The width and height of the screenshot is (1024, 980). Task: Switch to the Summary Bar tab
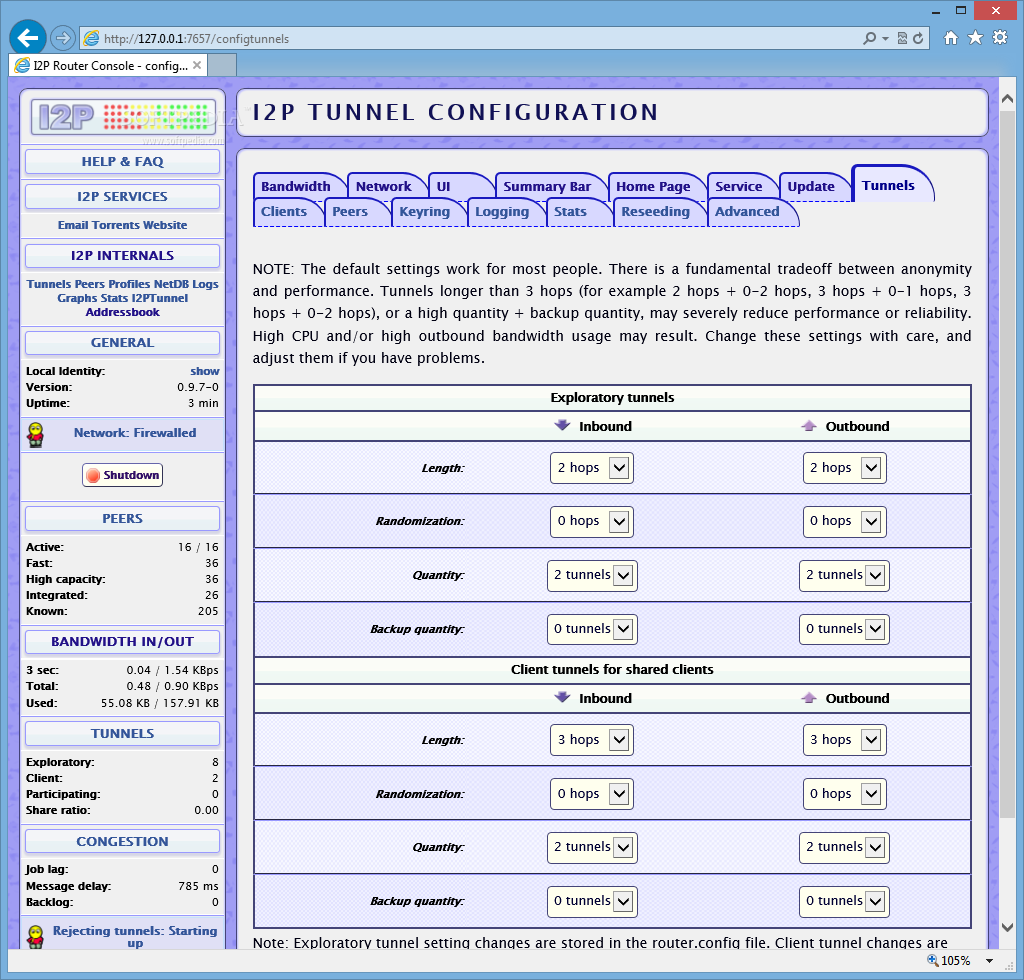547,187
